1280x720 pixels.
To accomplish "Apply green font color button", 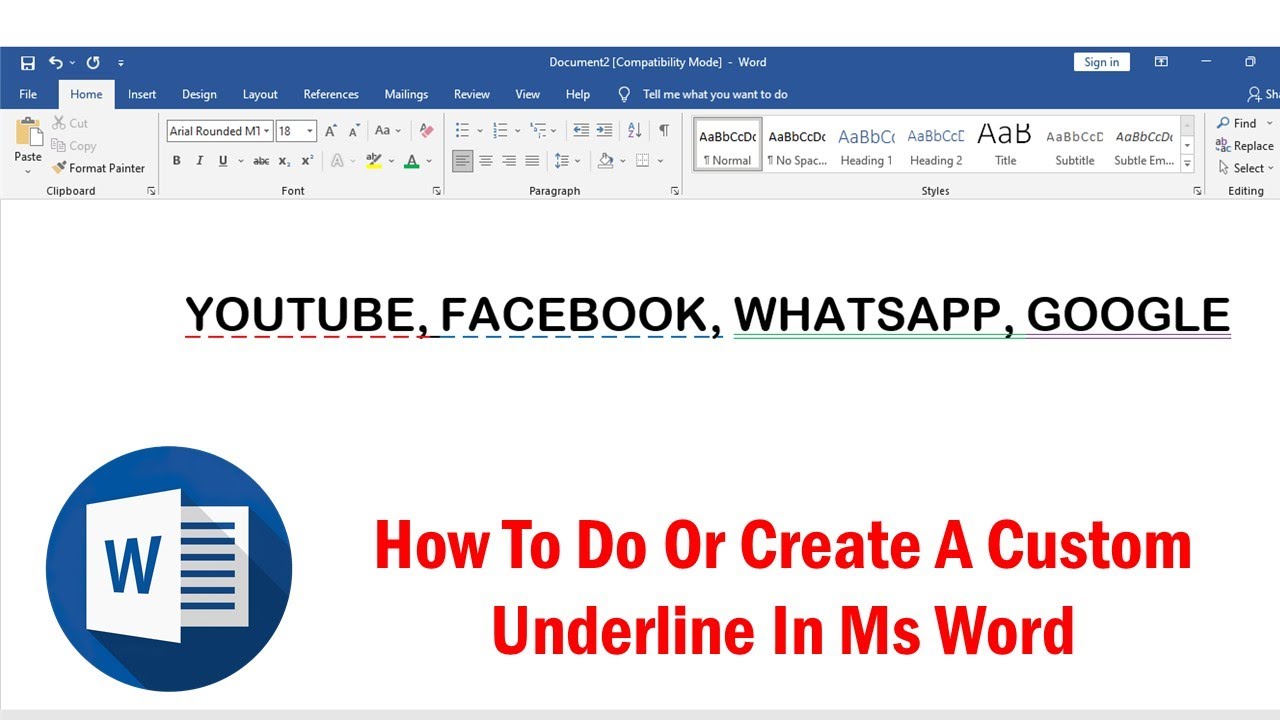I will [x=412, y=161].
